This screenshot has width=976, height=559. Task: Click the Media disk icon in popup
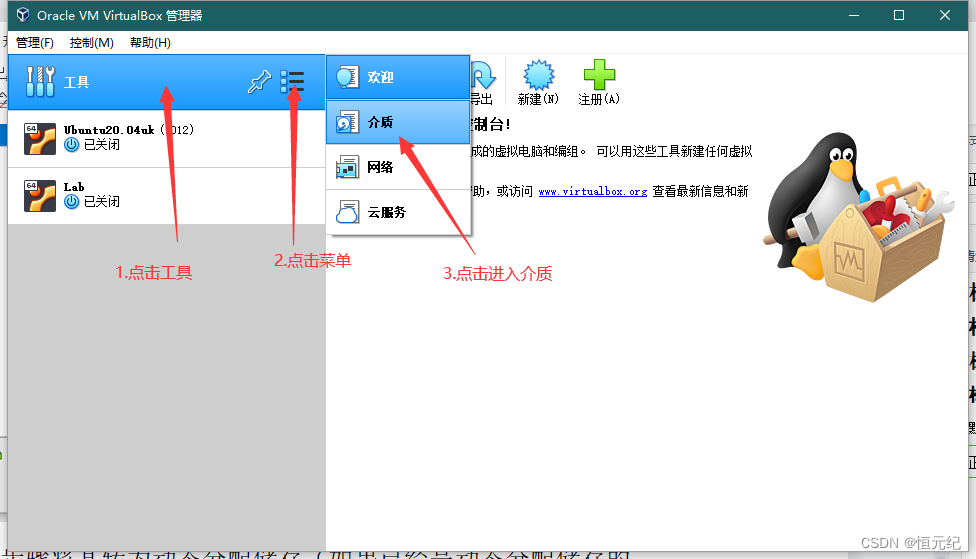[x=347, y=122]
